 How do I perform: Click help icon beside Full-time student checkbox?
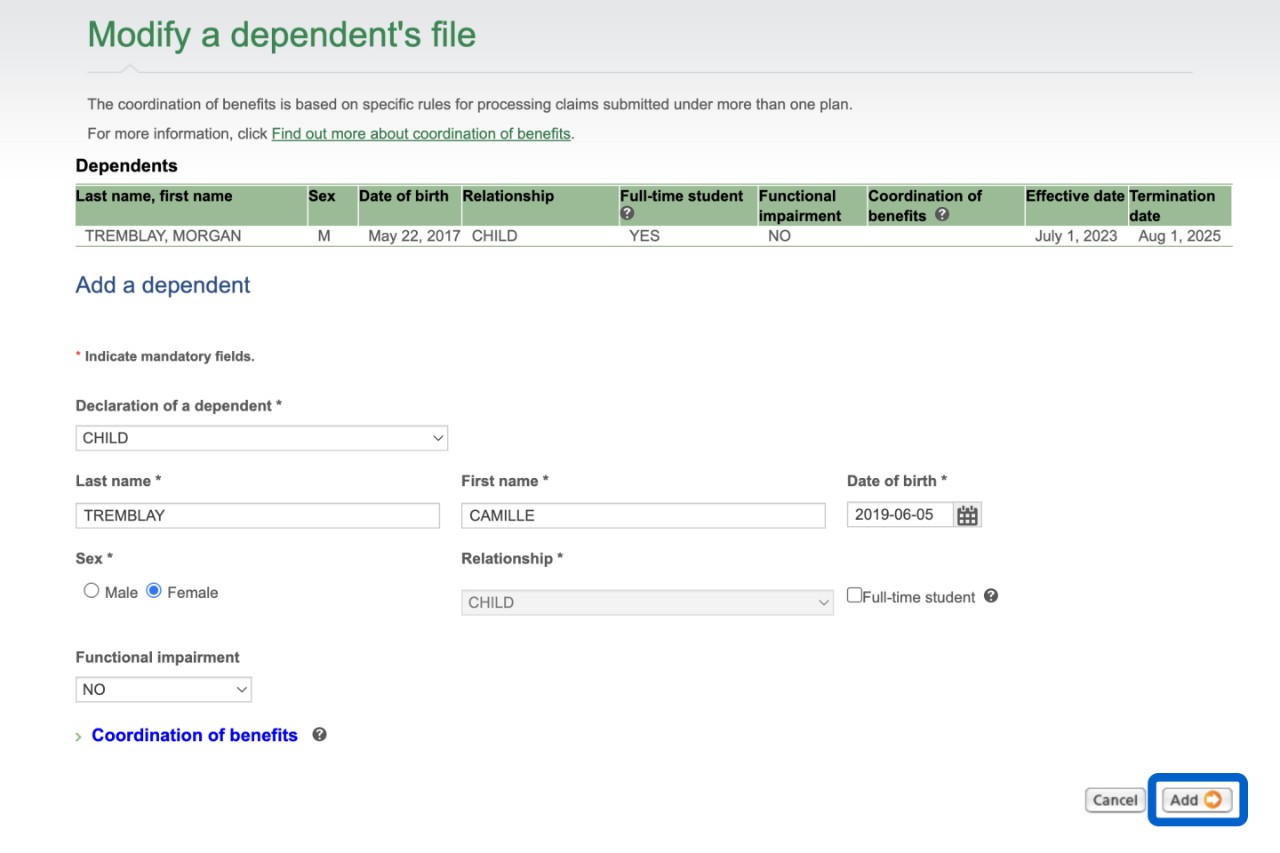(x=990, y=596)
